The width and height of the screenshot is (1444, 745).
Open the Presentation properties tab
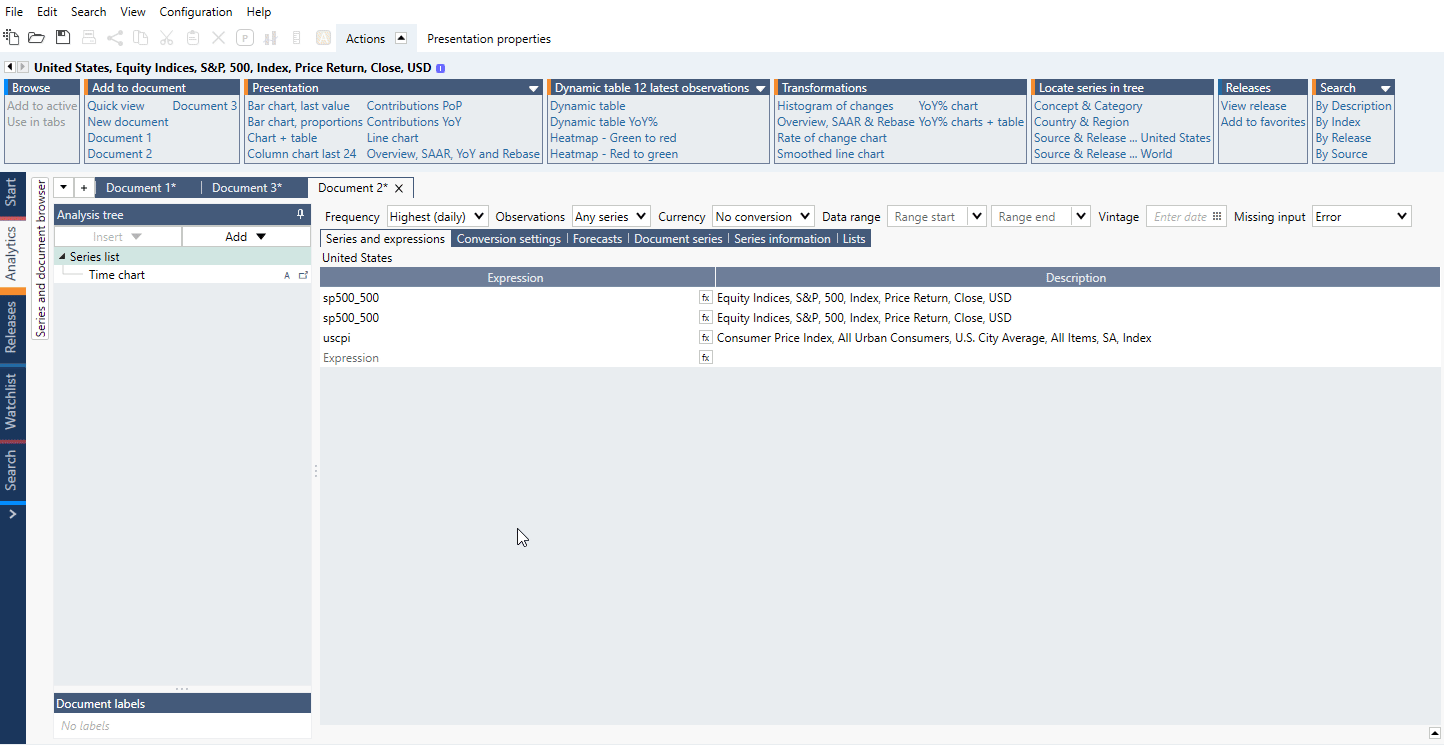(x=489, y=39)
